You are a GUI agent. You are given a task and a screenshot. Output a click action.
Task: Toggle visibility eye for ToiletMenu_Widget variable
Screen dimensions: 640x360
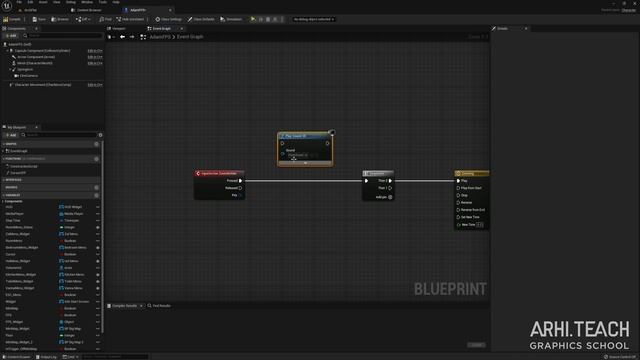(x=98, y=282)
